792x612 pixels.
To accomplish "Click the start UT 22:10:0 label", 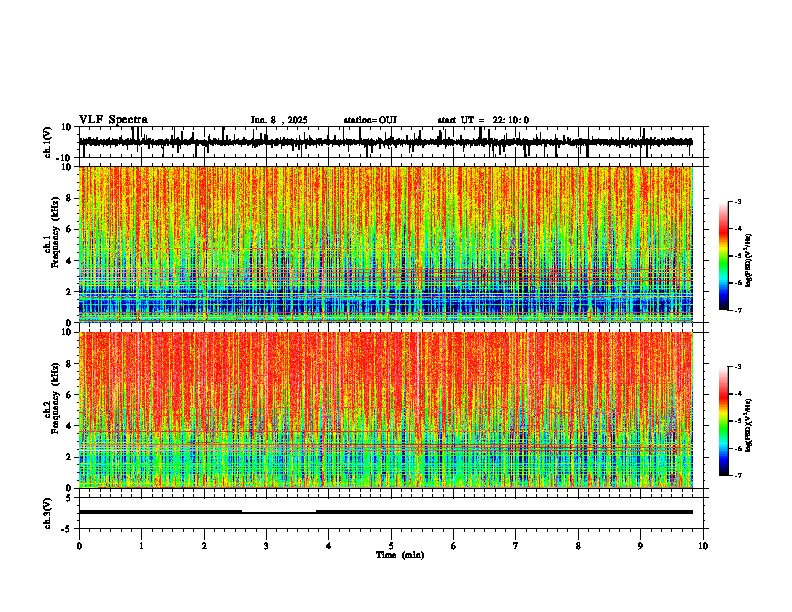I will [x=483, y=120].
